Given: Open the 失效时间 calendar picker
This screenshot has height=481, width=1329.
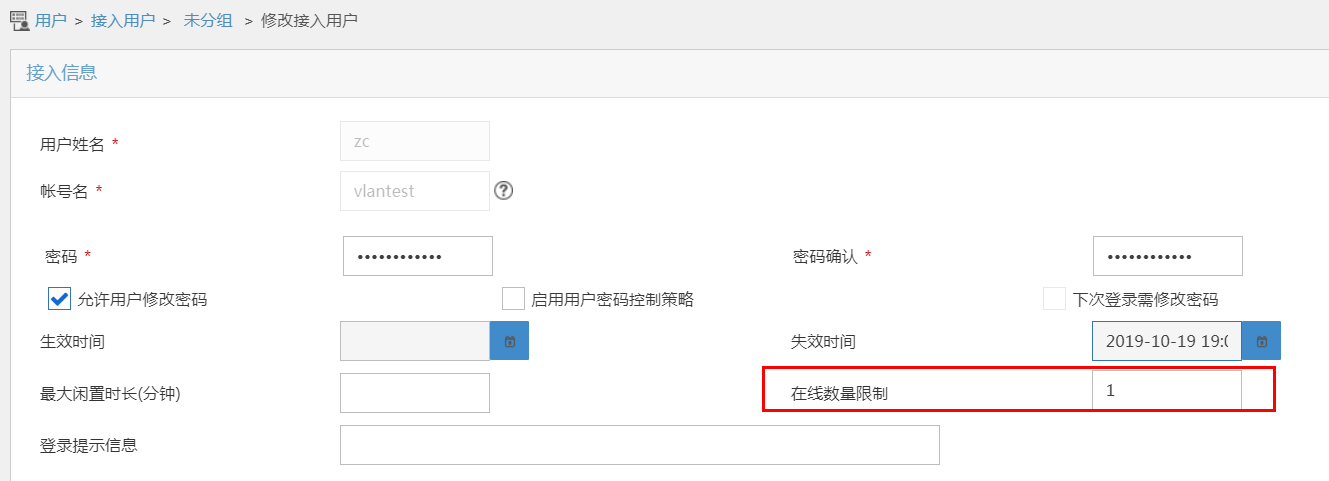Looking at the screenshot, I should pos(1261,341).
